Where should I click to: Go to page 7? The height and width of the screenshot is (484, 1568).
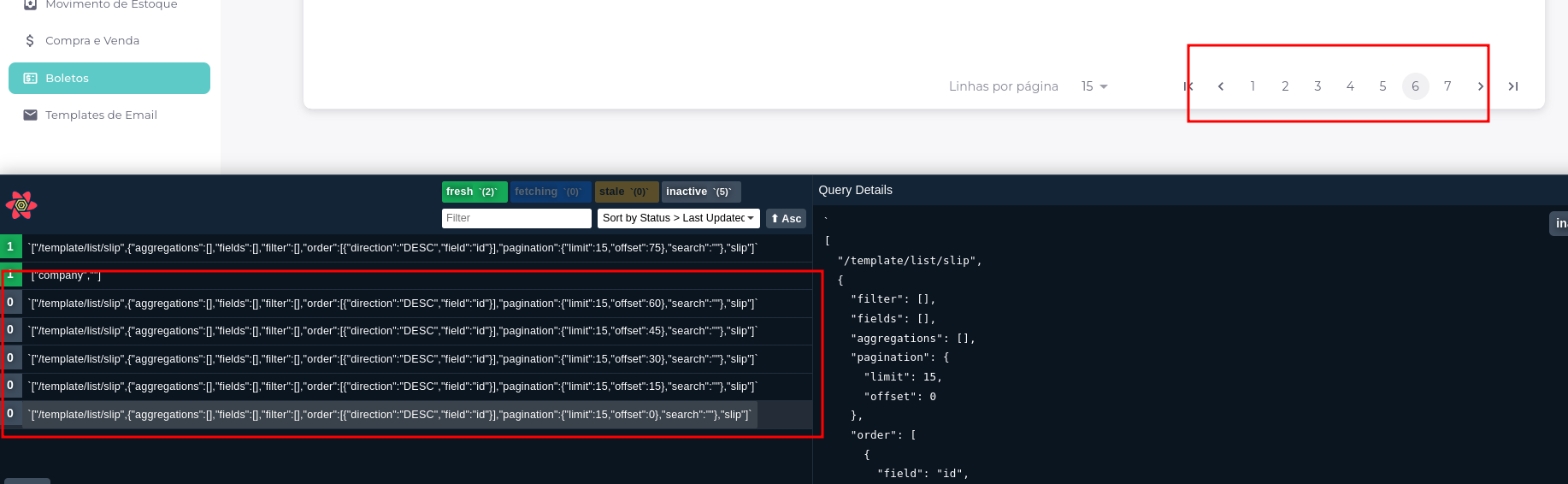[1448, 86]
